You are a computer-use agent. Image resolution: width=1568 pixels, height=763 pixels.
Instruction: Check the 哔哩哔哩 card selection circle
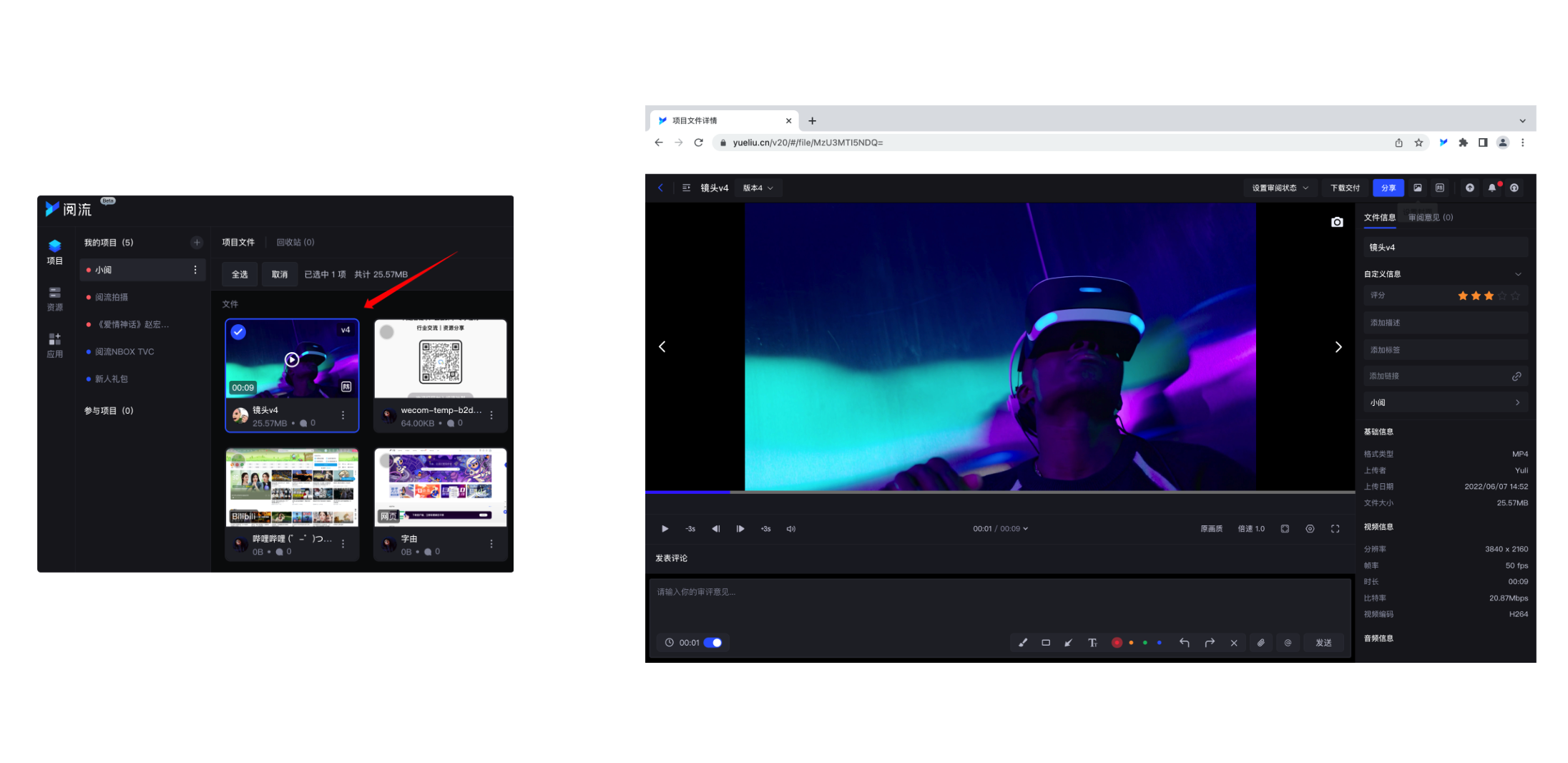pos(239,460)
